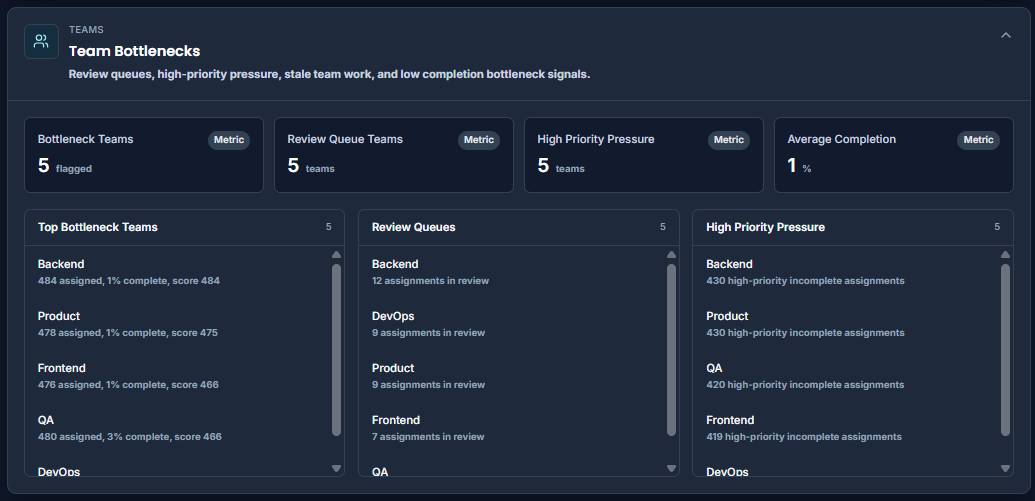The image size is (1035, 501).
Task: Click the Team Bottlenecks heading
Action: [135, 51]
